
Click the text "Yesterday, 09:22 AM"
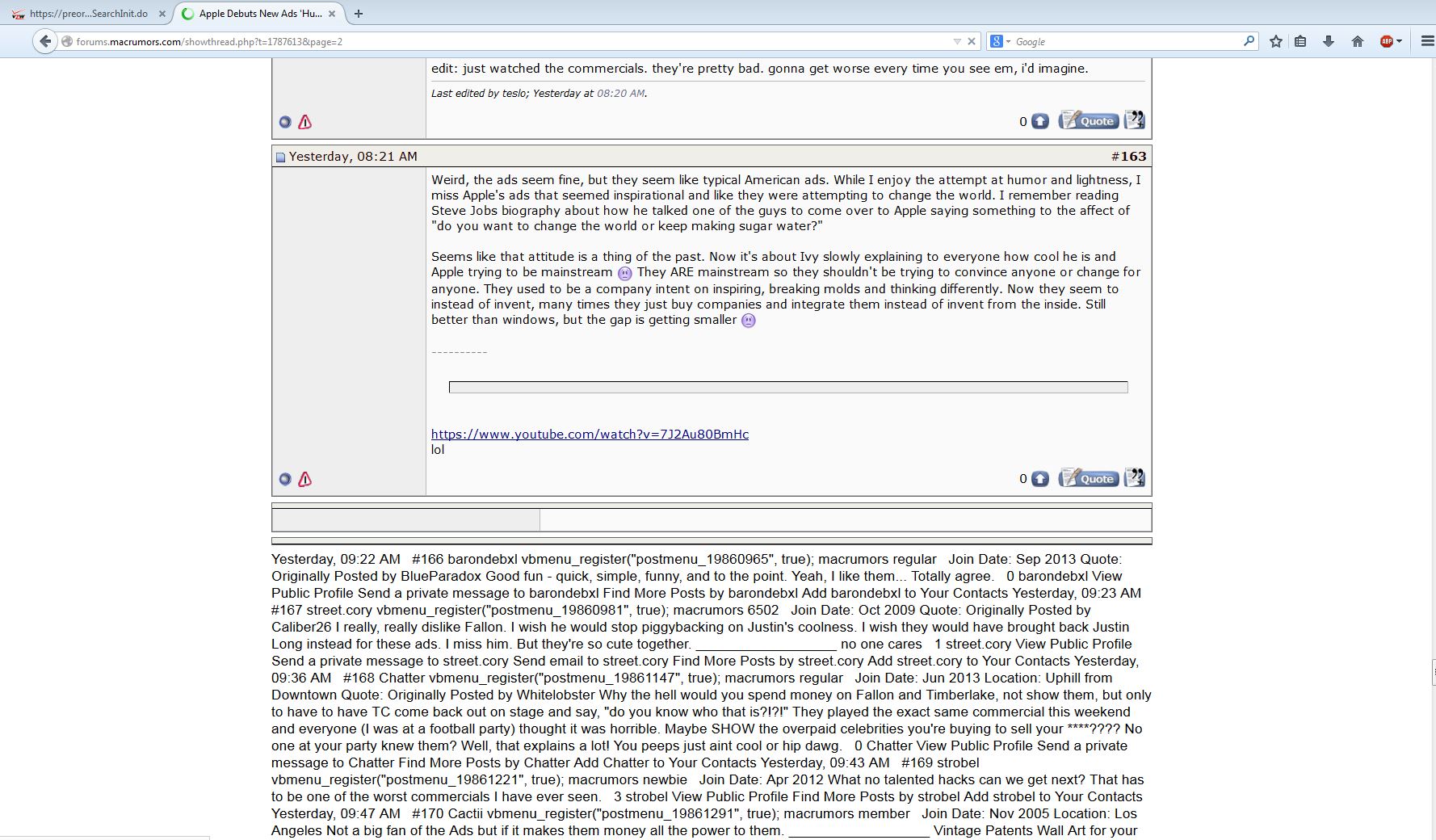[336, 559]
